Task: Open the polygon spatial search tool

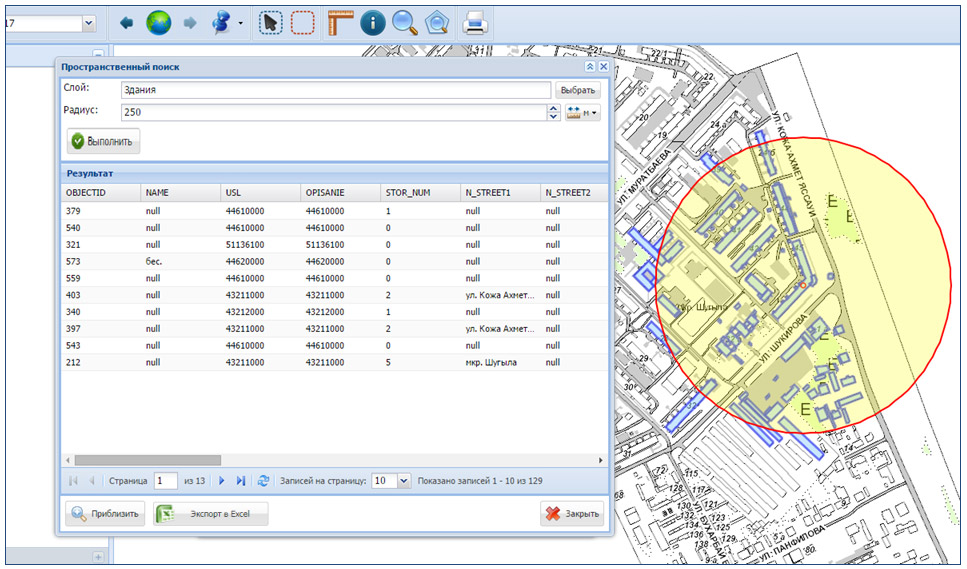Action: pyautogui.click(x=436, y=23)
